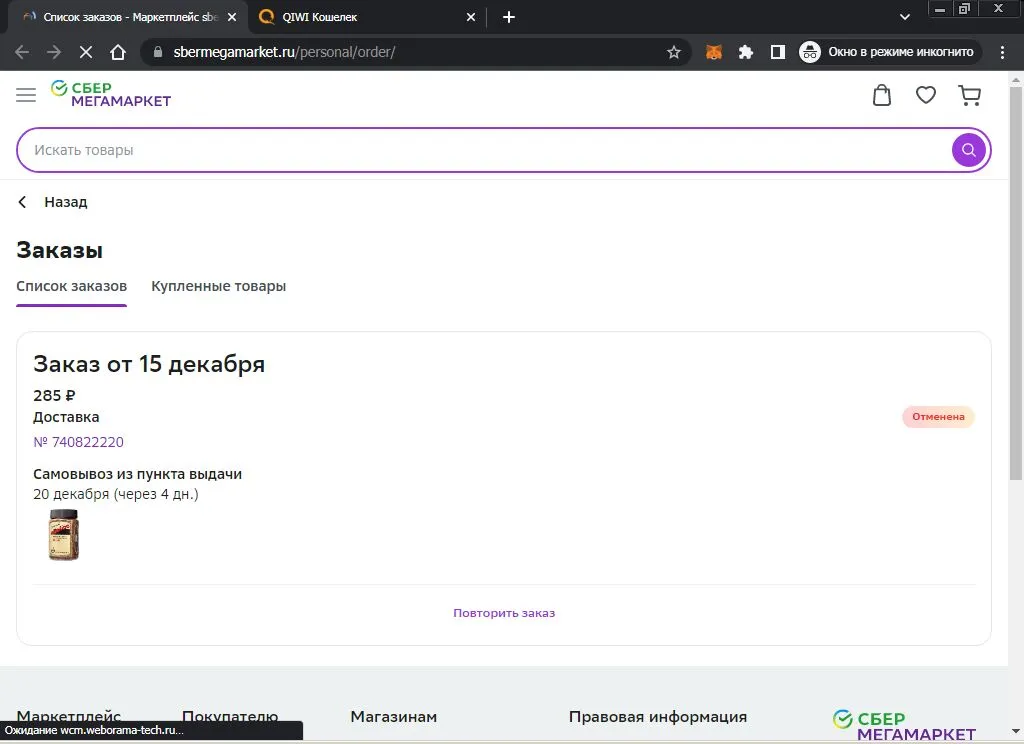This screenshot has width=1024, height=744.
Task: Select the Список заказов page tab
Action: click(x=72, y=287)
